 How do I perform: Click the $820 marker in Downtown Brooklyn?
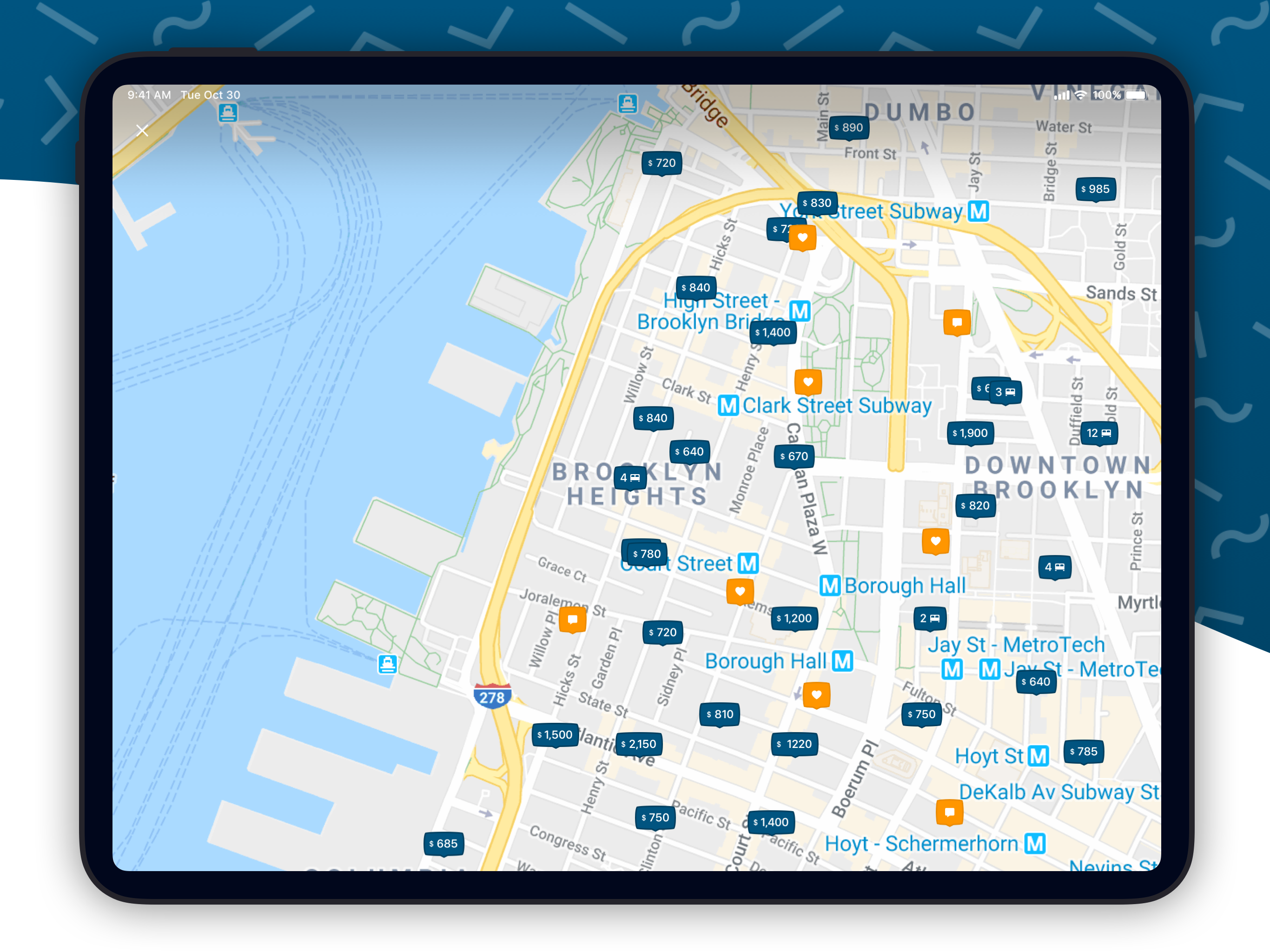pos(975,505)
